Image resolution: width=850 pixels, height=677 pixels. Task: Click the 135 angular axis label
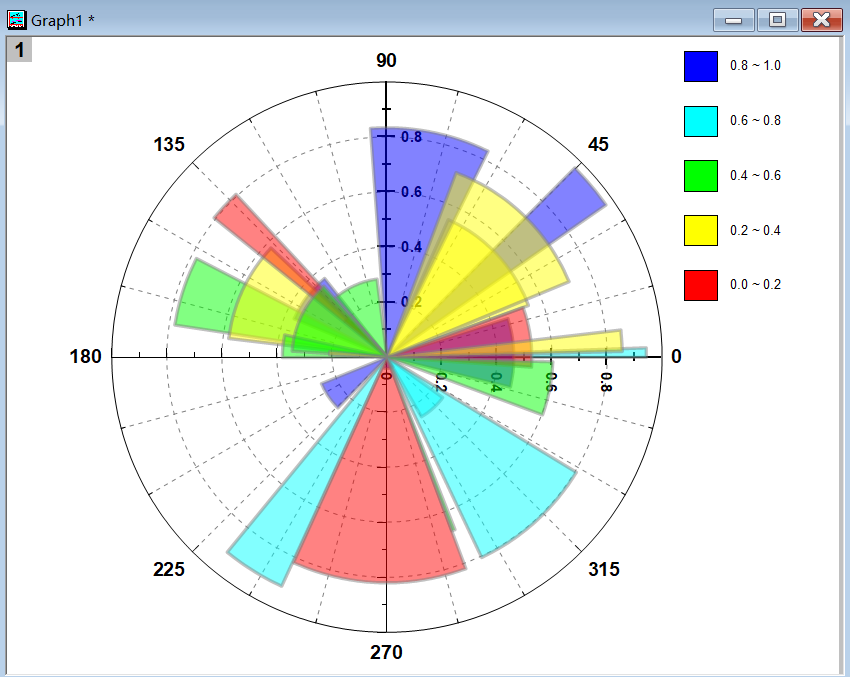(x=169, y=144)
